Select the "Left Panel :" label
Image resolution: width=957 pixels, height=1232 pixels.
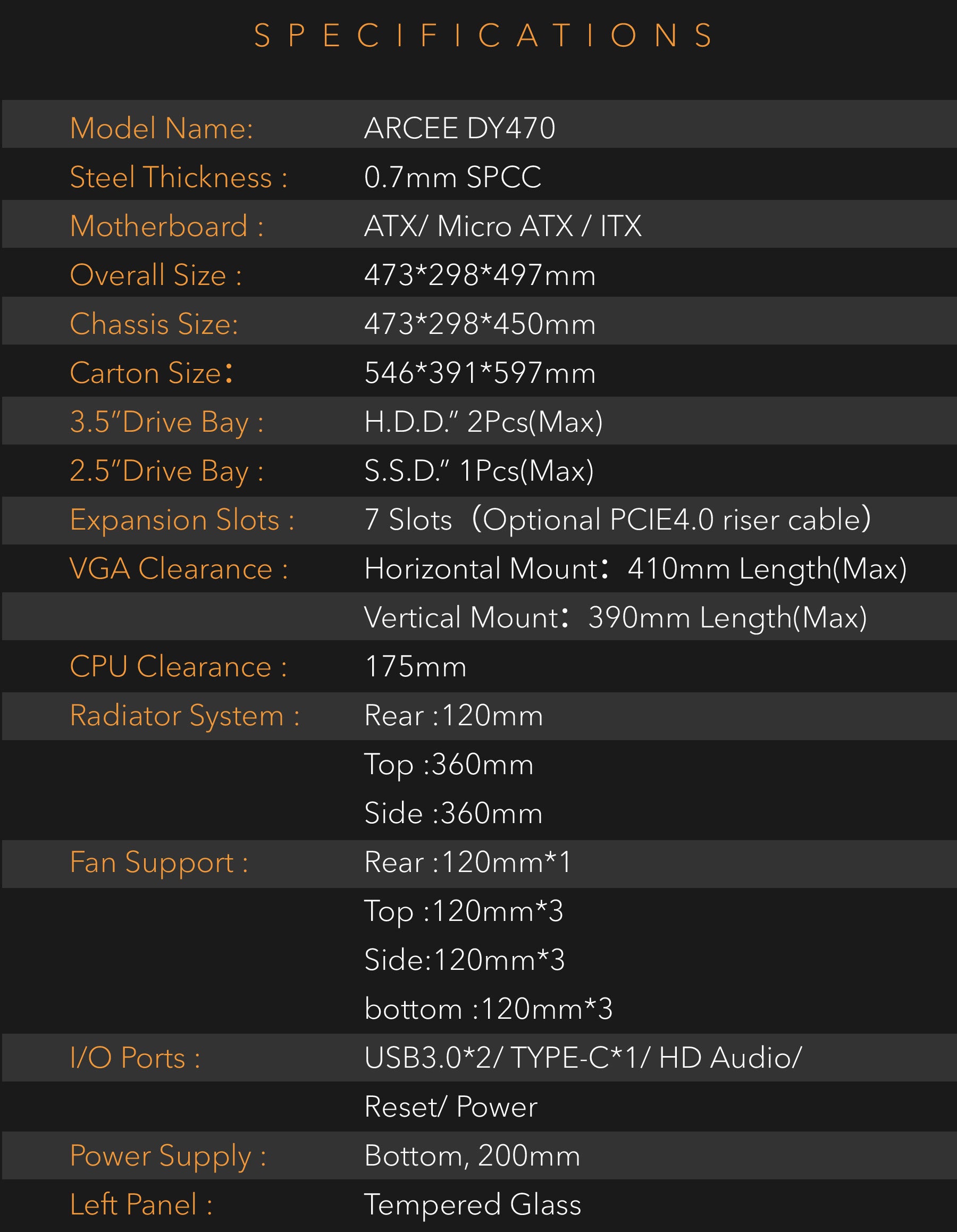tap(141, 1205)
